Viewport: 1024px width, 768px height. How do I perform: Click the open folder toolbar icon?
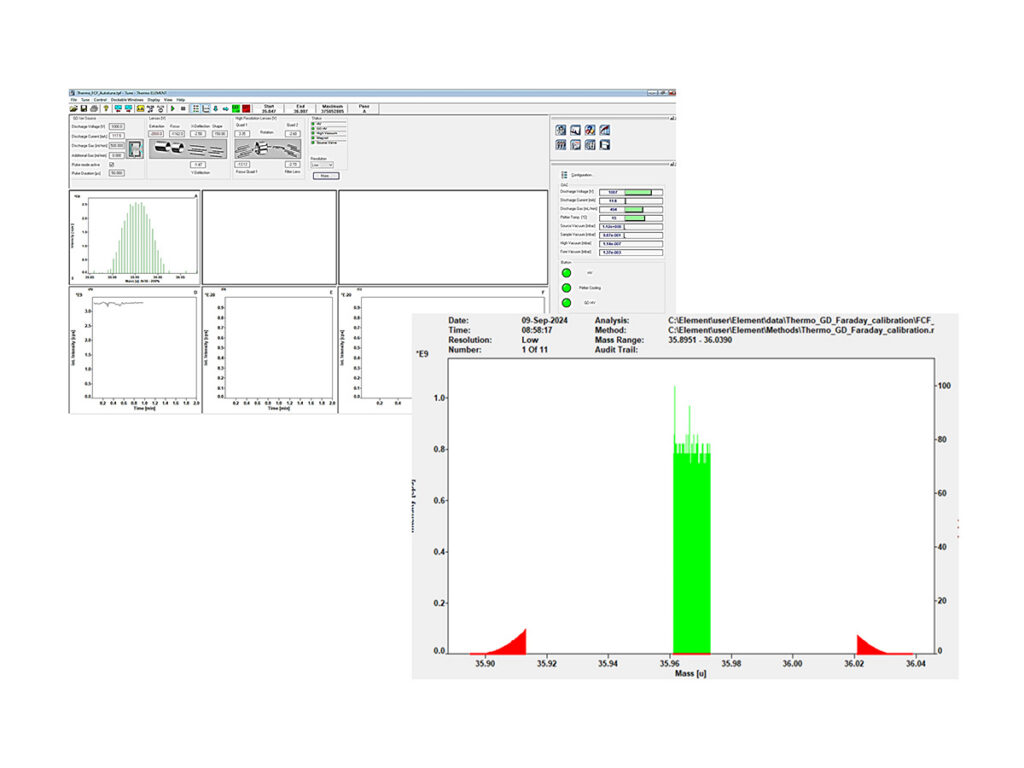tap(73, 108)
